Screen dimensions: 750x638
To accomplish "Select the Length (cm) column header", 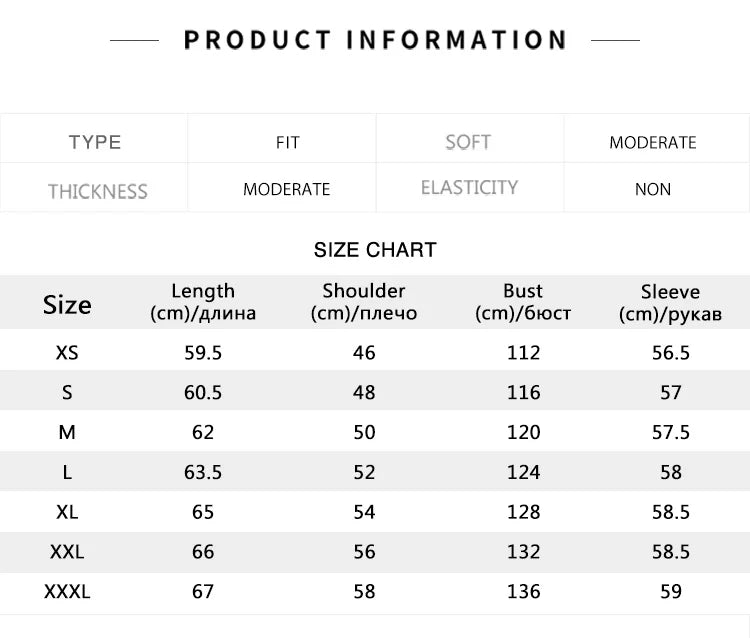I will click(x=203, y=302).
